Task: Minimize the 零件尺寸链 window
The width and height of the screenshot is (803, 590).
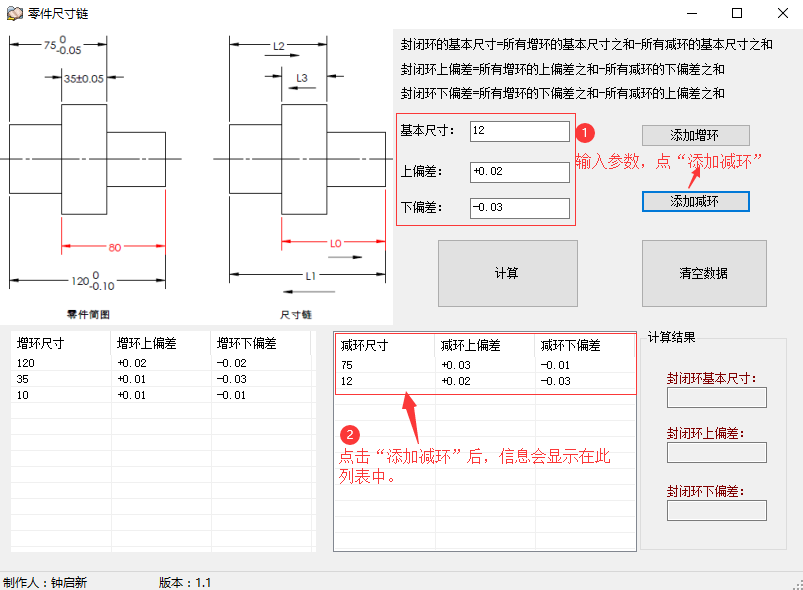Action: click(x=692, y=13)
